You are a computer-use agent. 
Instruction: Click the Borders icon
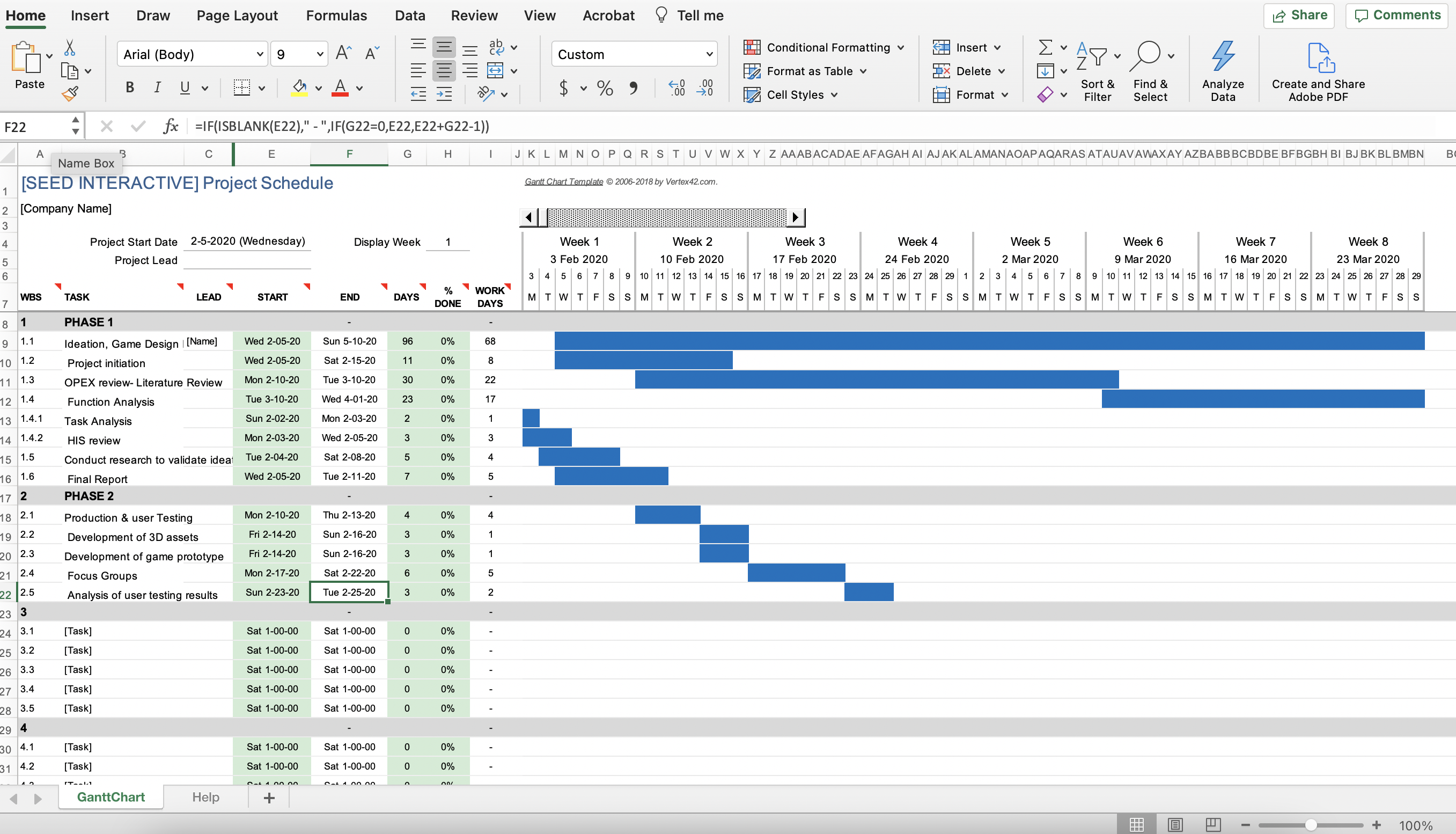pyautogui.click(x=241, y=87)
